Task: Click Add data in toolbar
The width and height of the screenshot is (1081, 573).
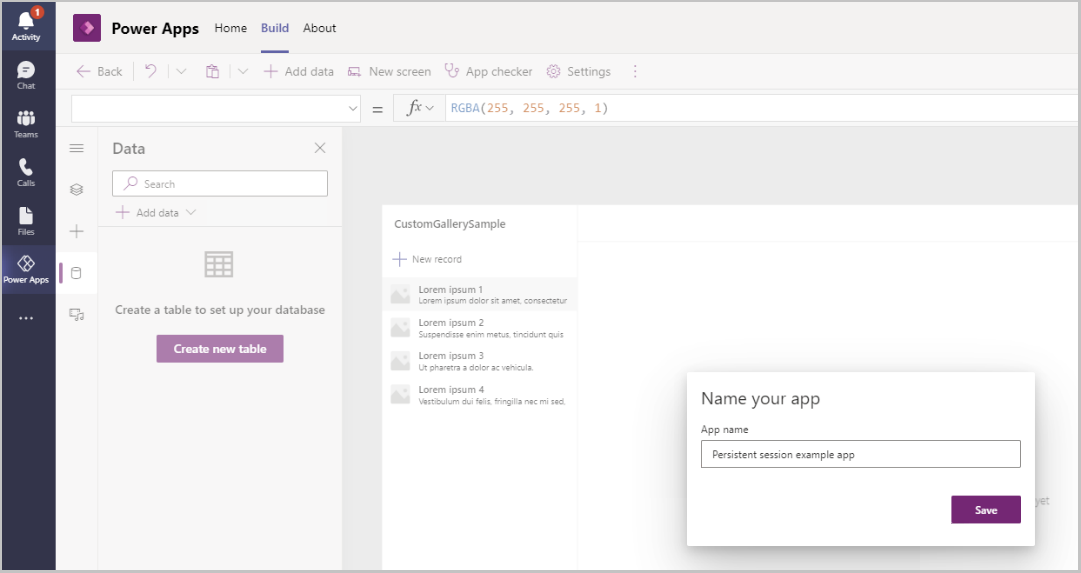Action: (x=299, y=72)
